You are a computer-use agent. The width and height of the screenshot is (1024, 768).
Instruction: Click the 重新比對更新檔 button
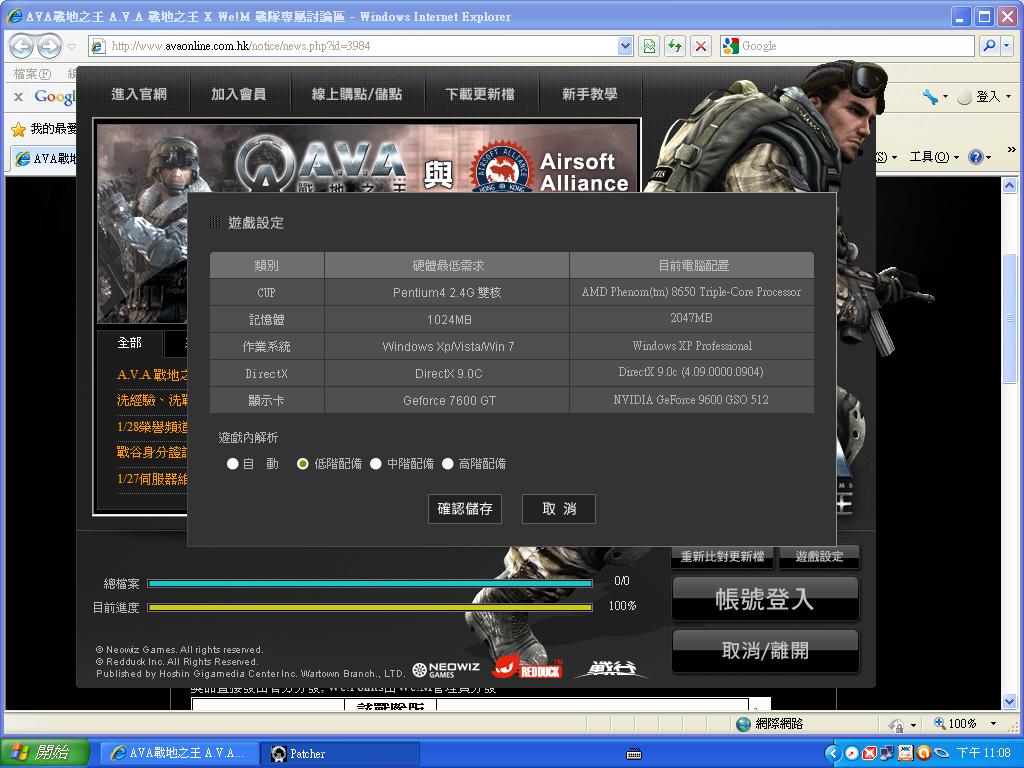(x=722, y=556)
